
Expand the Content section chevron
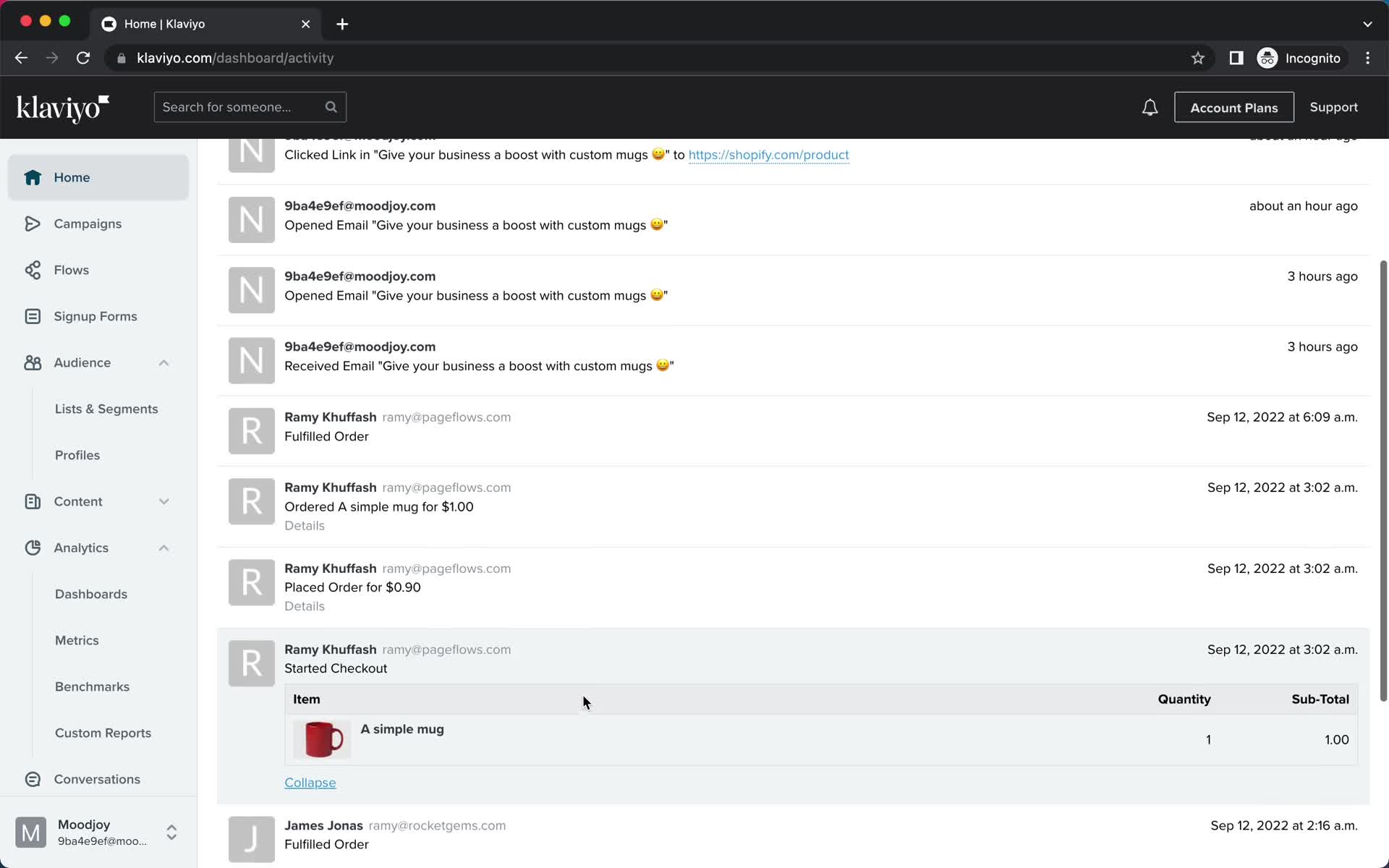(x=164, y=501)
